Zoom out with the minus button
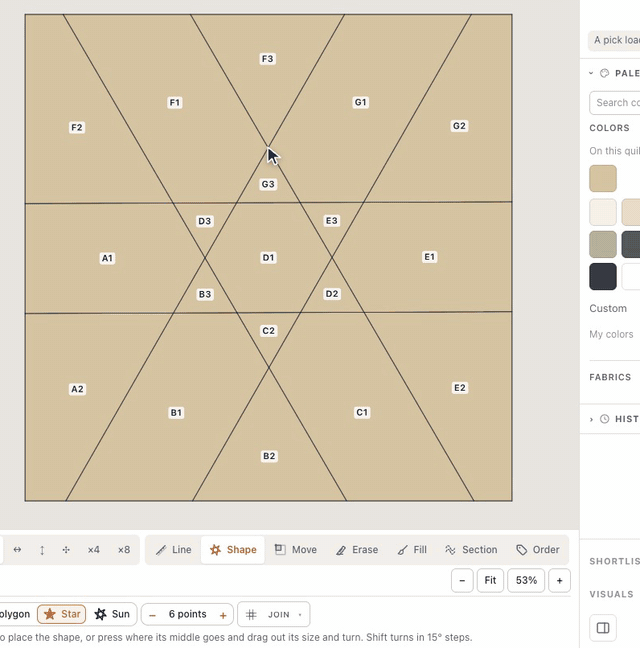Viewport: 640px width, 648px height. [462, 581]
